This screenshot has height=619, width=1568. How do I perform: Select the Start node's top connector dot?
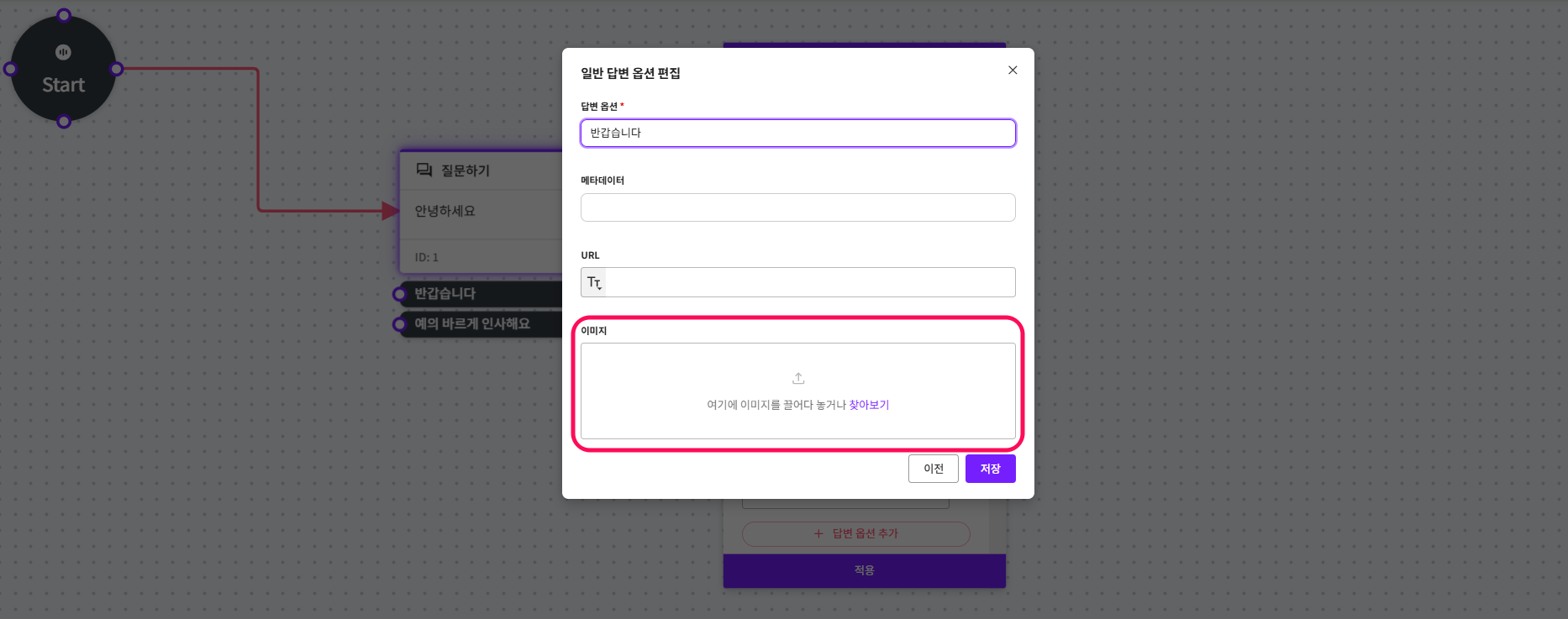[64, 16]
